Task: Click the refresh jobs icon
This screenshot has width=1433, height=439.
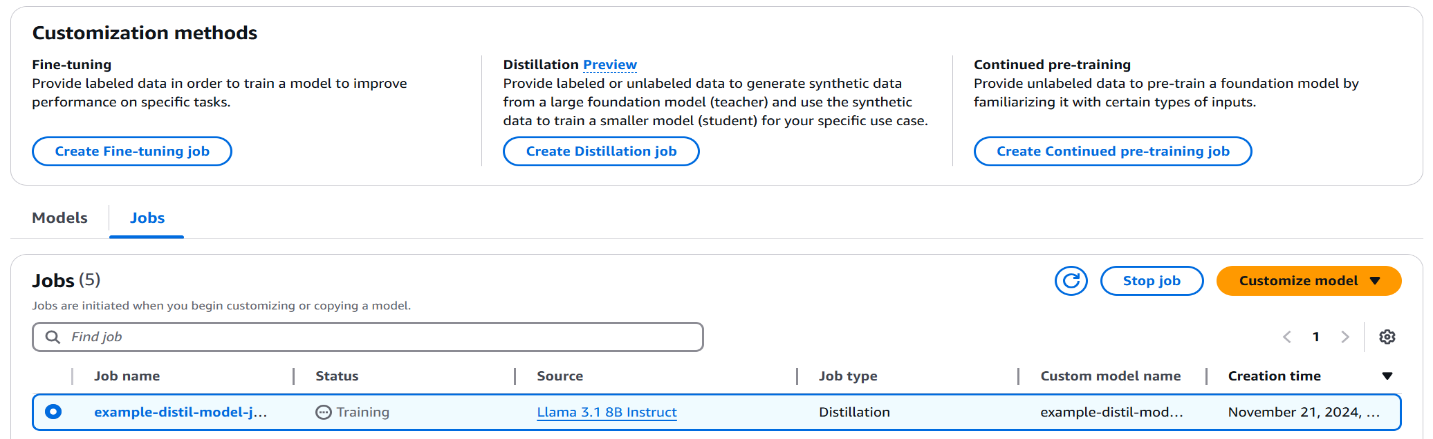Action: [1071, 281]
